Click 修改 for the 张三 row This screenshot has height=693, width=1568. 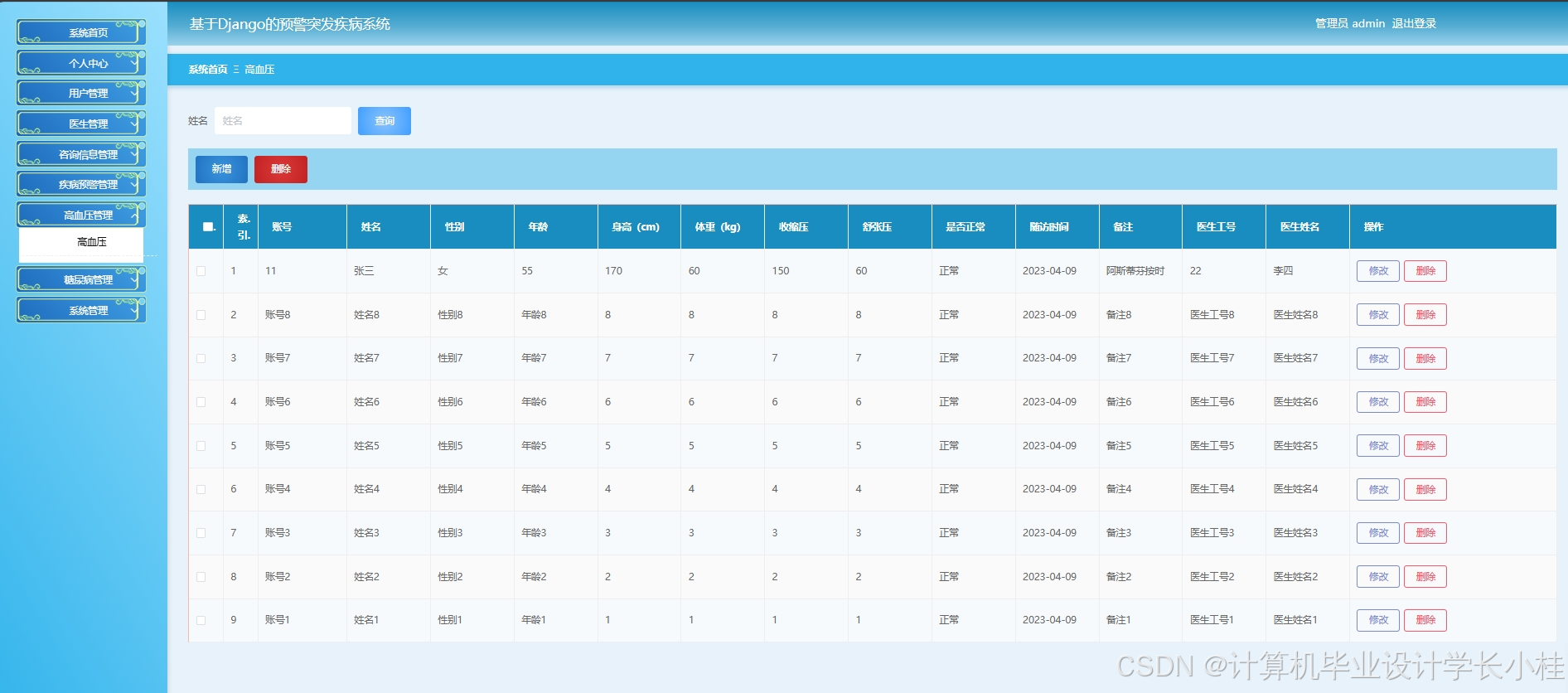(x=1378, y=271)
